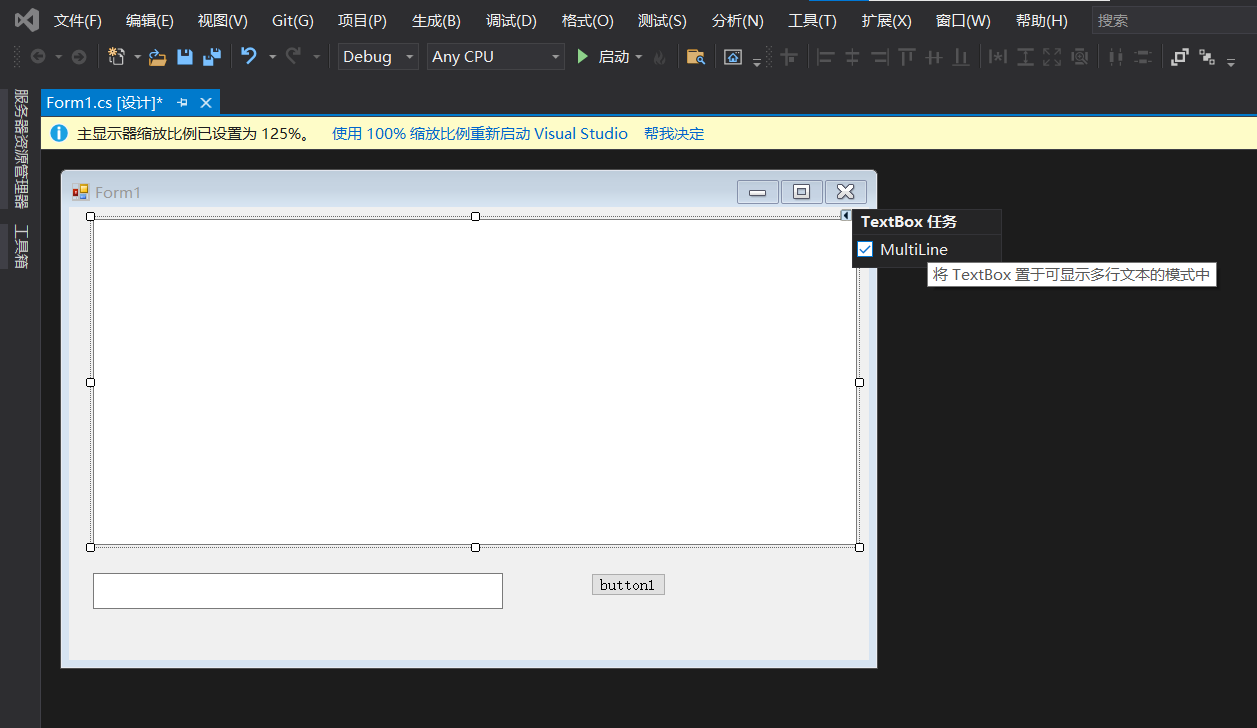Select the button1 control on the form
This screenshot has width=1257, height=728.
tap(628, 585)
